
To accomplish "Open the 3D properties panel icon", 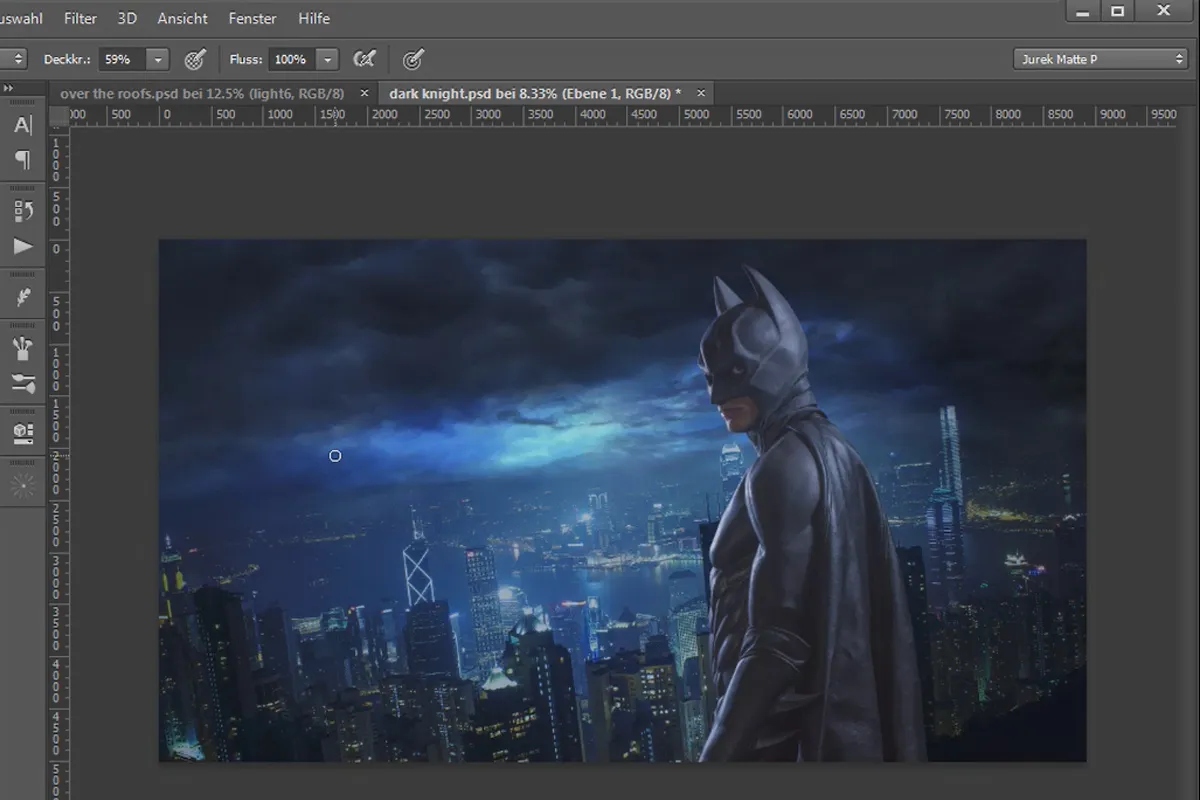I will [x=23, y=433].
